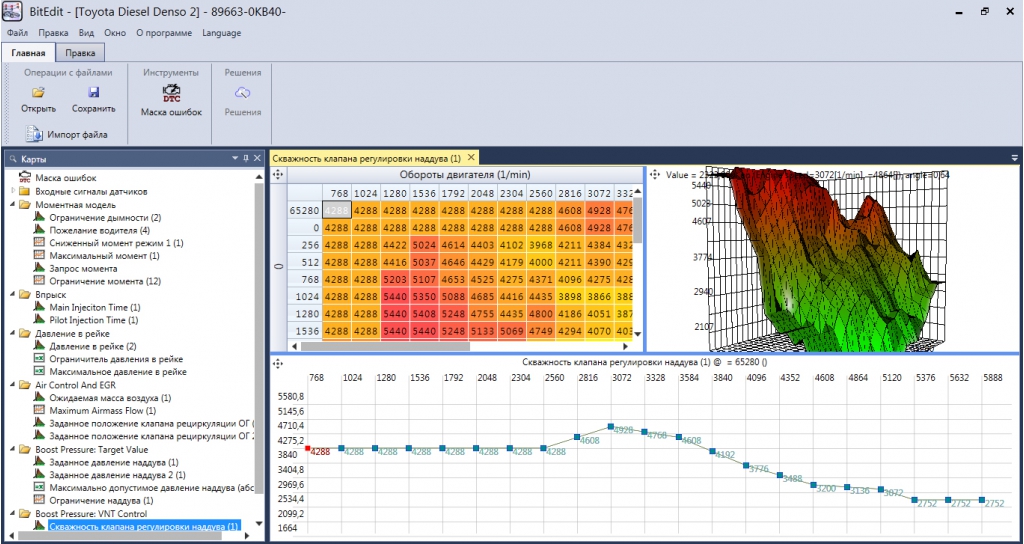The width and height of the screenshot is (1024, 544).
Task: Click the Максимальное давление в рейке value icon
Action: [39, 372]
